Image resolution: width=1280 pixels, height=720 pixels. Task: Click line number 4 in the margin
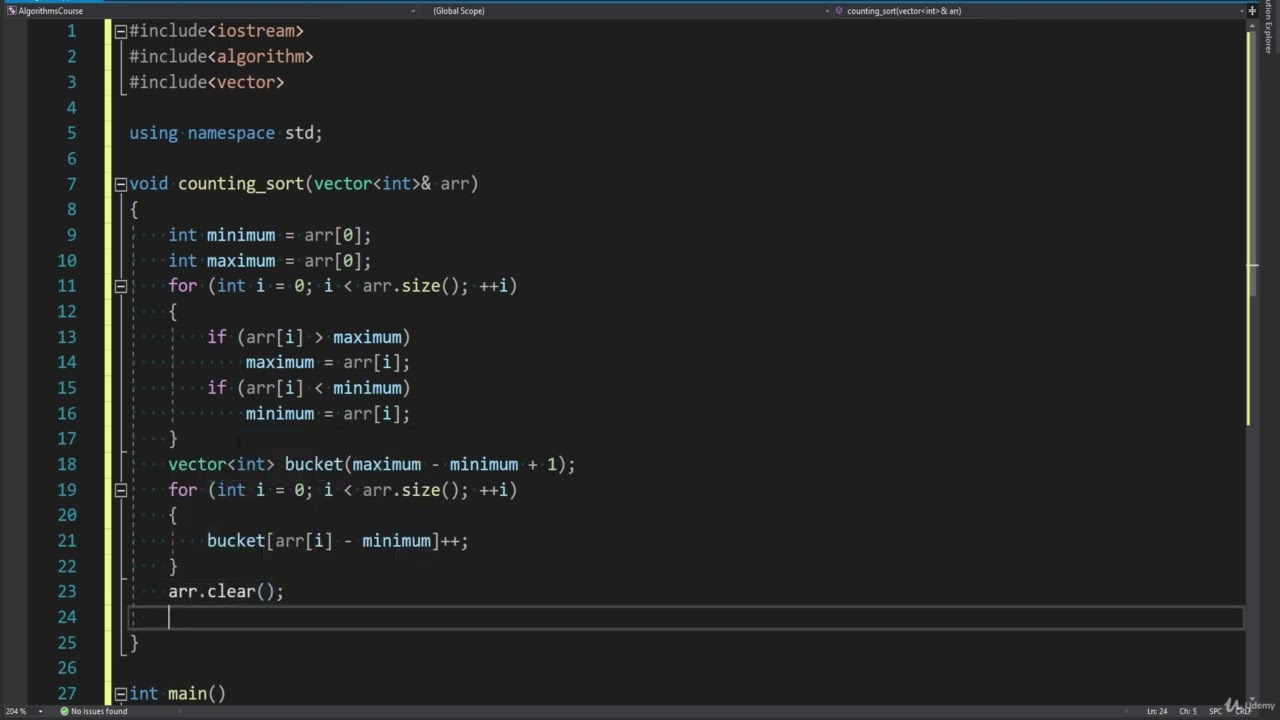pos(71,108)
